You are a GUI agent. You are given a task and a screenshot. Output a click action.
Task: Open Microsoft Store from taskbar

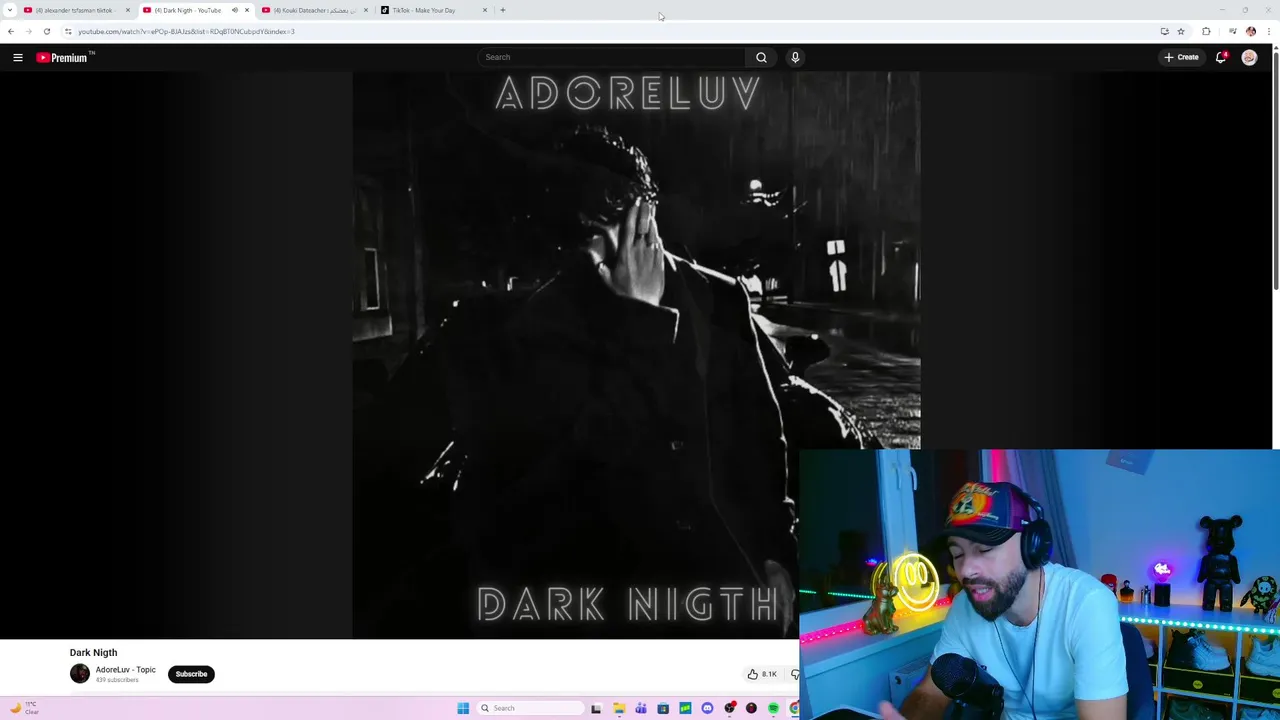pyautogui.click(x=663, y=708)
